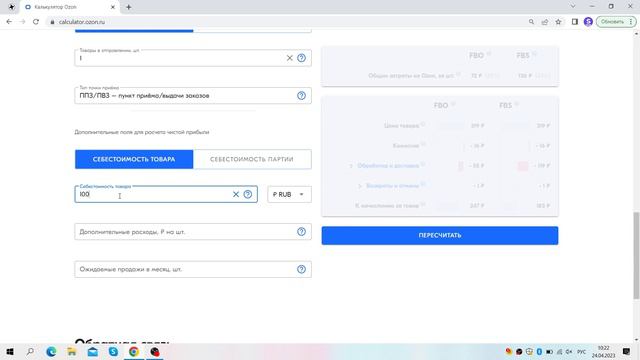Image resolution: width=640 pixels, height=360 pixels.
Task: Click the pinned tab star icon
Action: (x=11, y=7)
